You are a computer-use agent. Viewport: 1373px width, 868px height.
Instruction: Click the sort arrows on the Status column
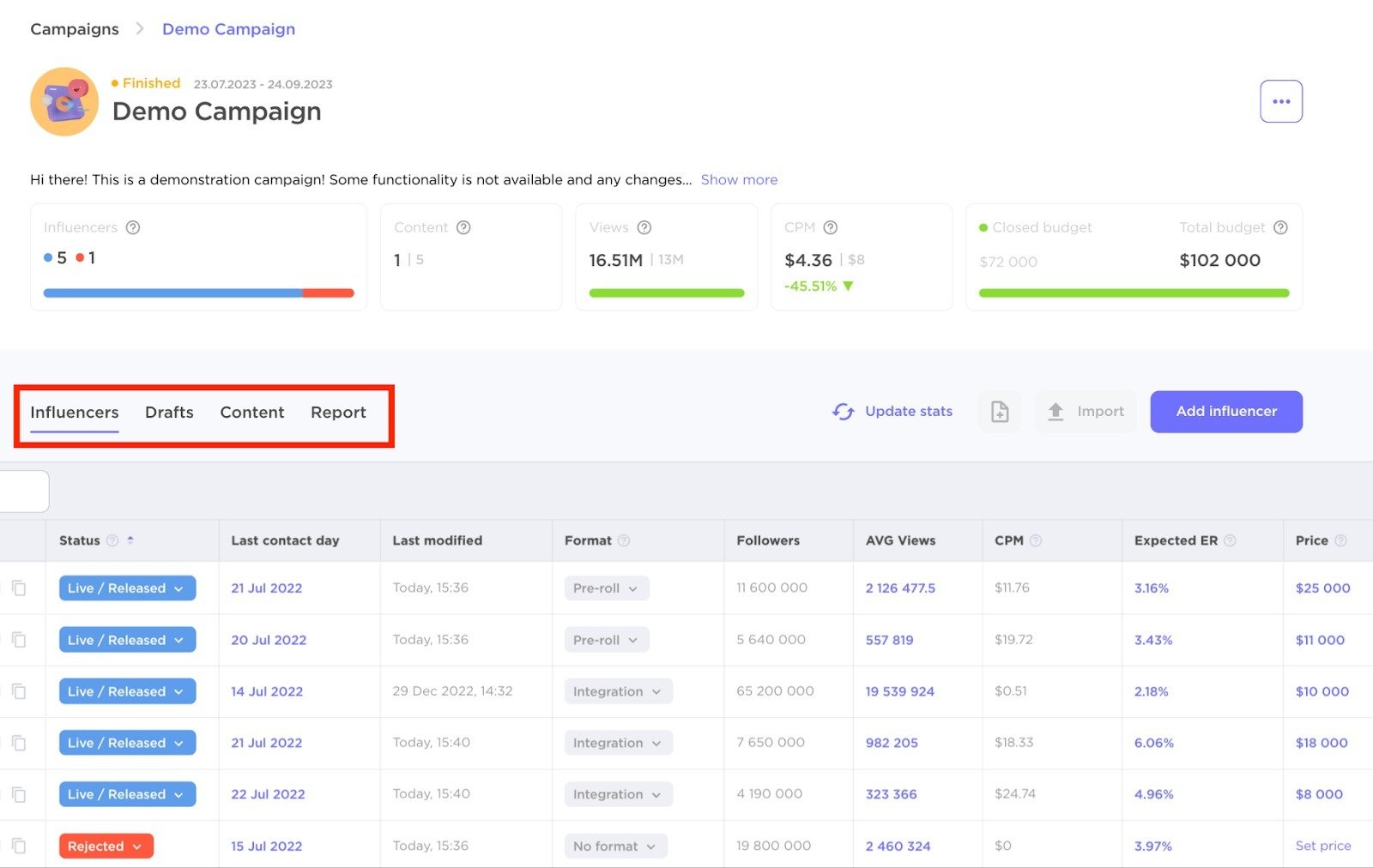[130, 540]
